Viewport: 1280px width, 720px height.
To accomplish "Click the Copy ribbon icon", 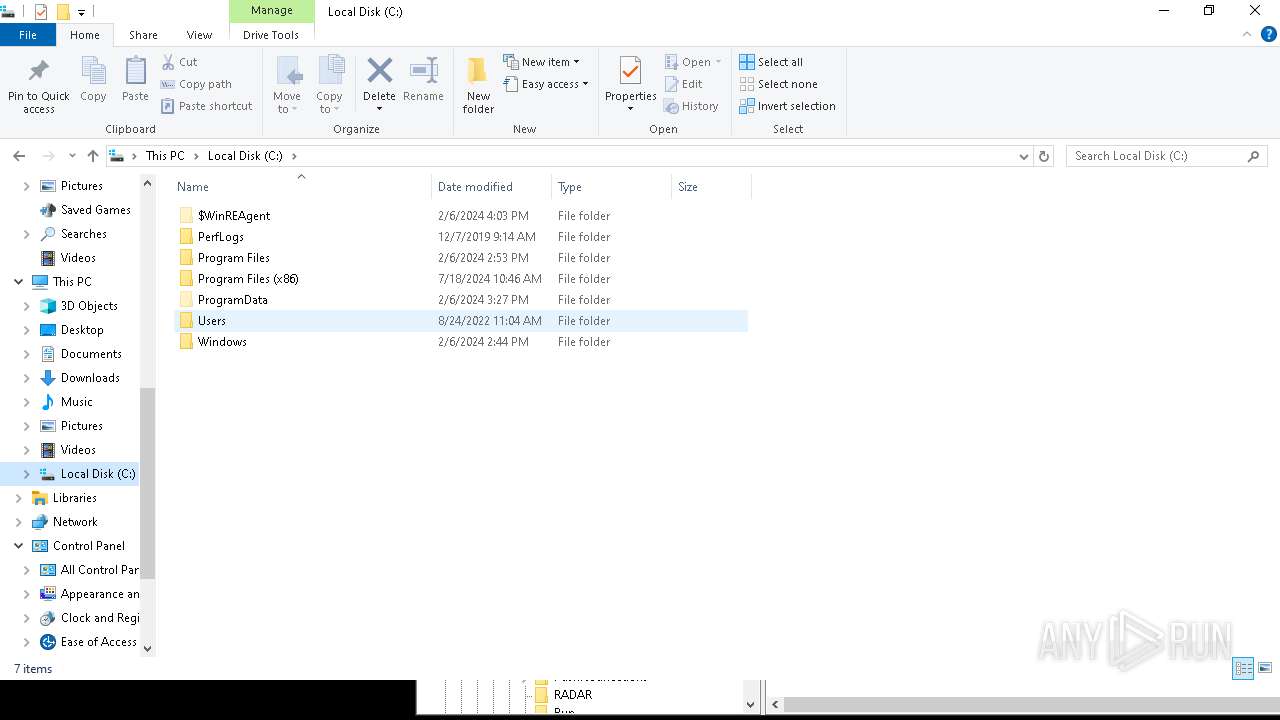I will click(93, 72).
